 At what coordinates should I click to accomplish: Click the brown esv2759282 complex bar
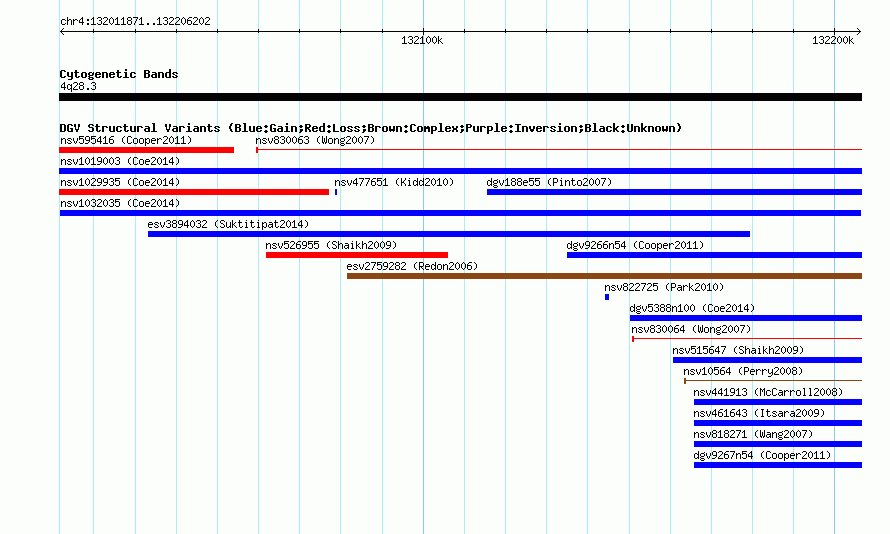[x=604, y=276]
